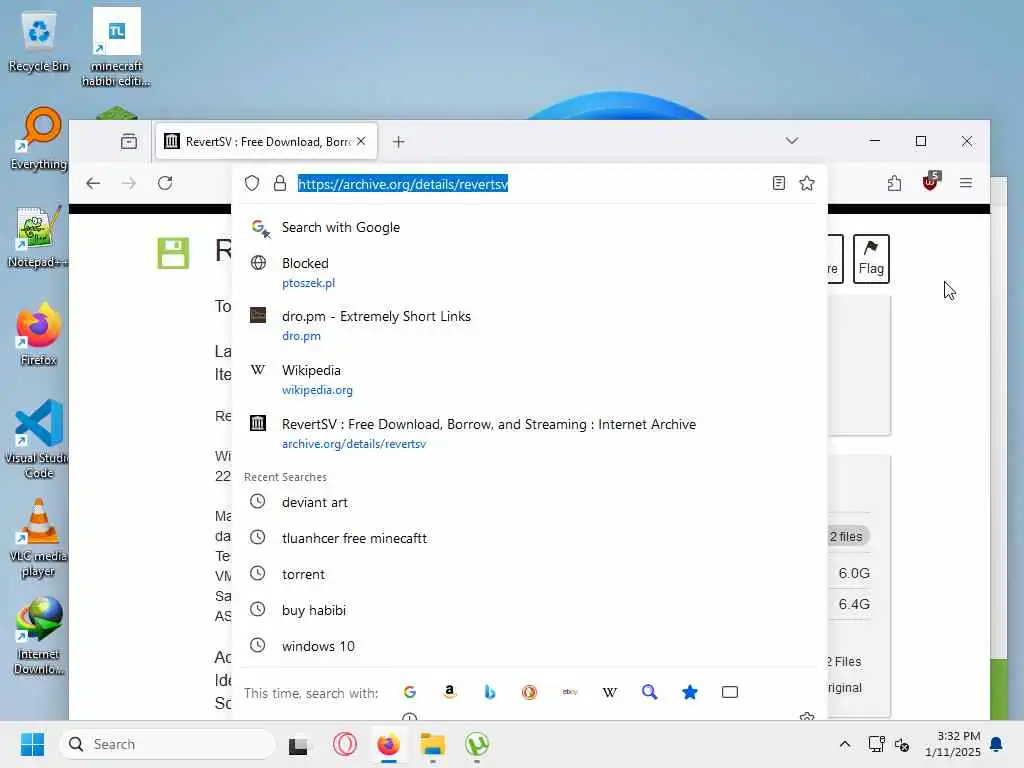The width and height of the screenshot is (1024, 768).
Task: Open Firefox extensions puzzle icon
Action: click(895, 183)
